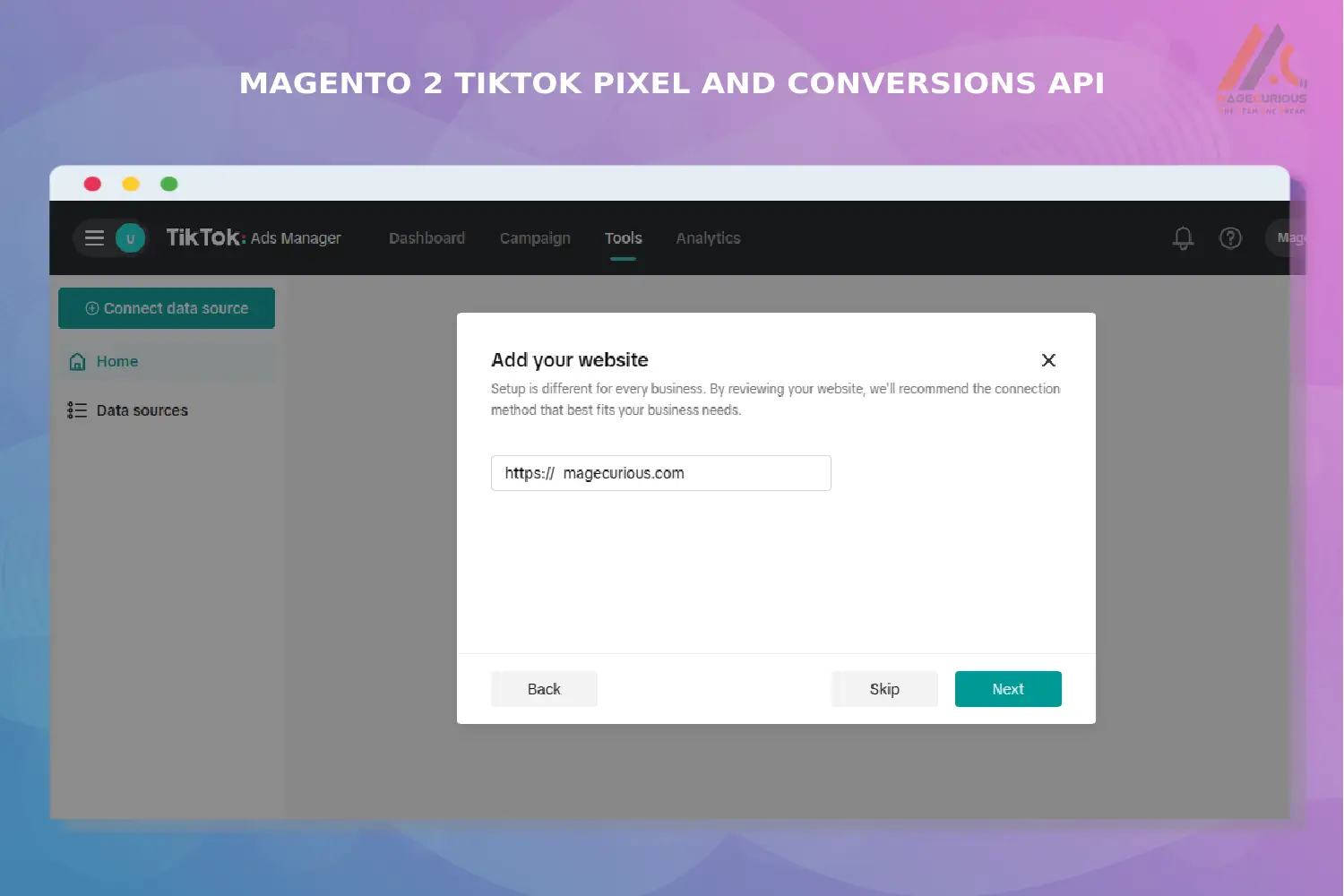Switch to the Tools tab

[x=623, y=237]
